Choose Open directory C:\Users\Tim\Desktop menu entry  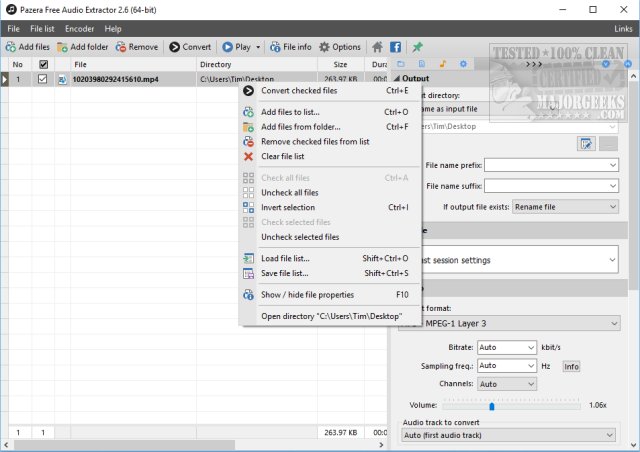tap(331, 316)
